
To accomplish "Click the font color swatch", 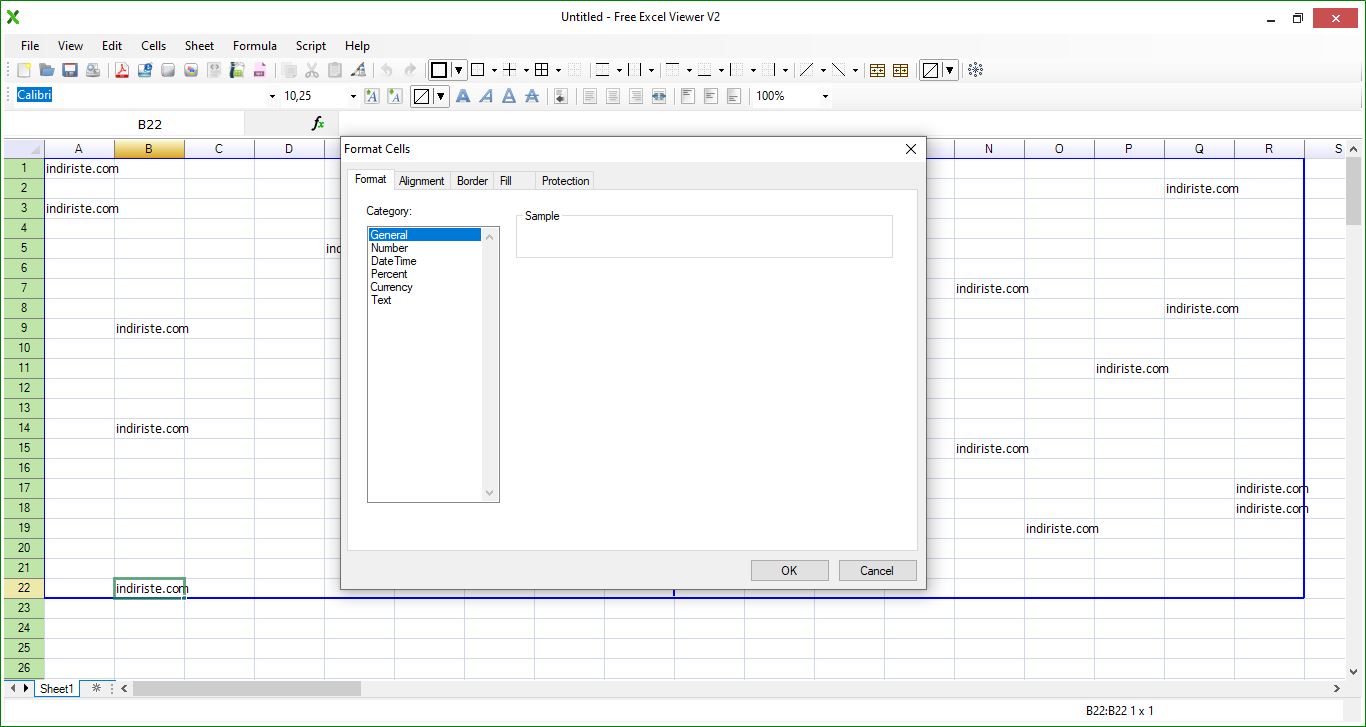I will pos(422,96).
